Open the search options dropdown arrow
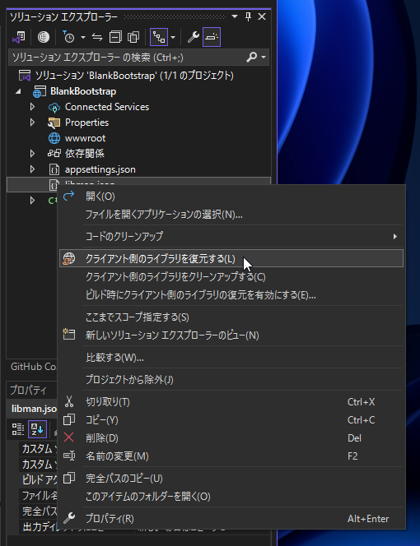 coord(264,57)
